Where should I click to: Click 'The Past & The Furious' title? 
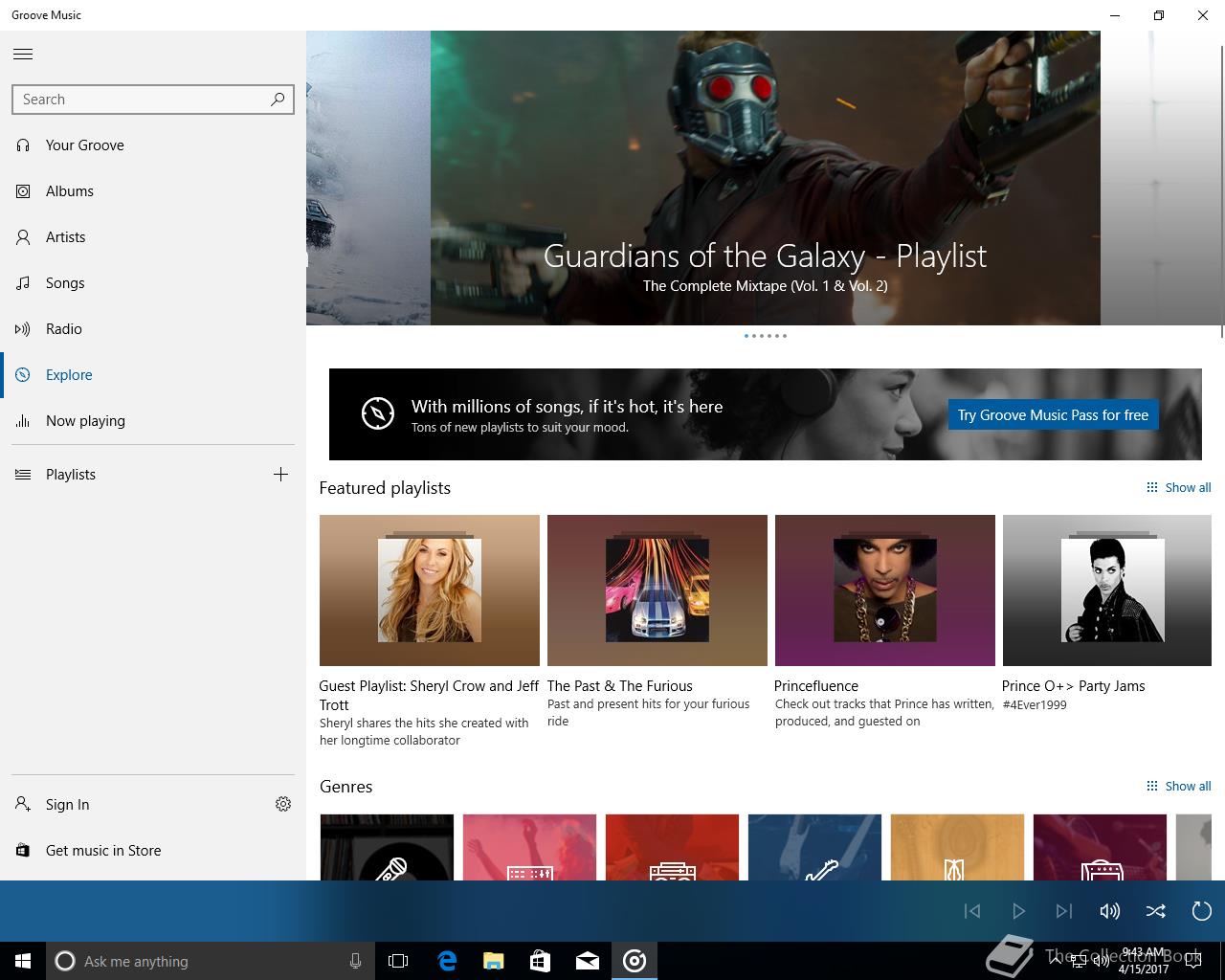click(619, 686)
